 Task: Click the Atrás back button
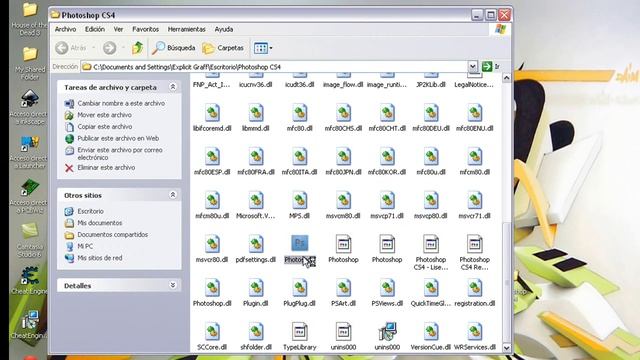[71, 48]
